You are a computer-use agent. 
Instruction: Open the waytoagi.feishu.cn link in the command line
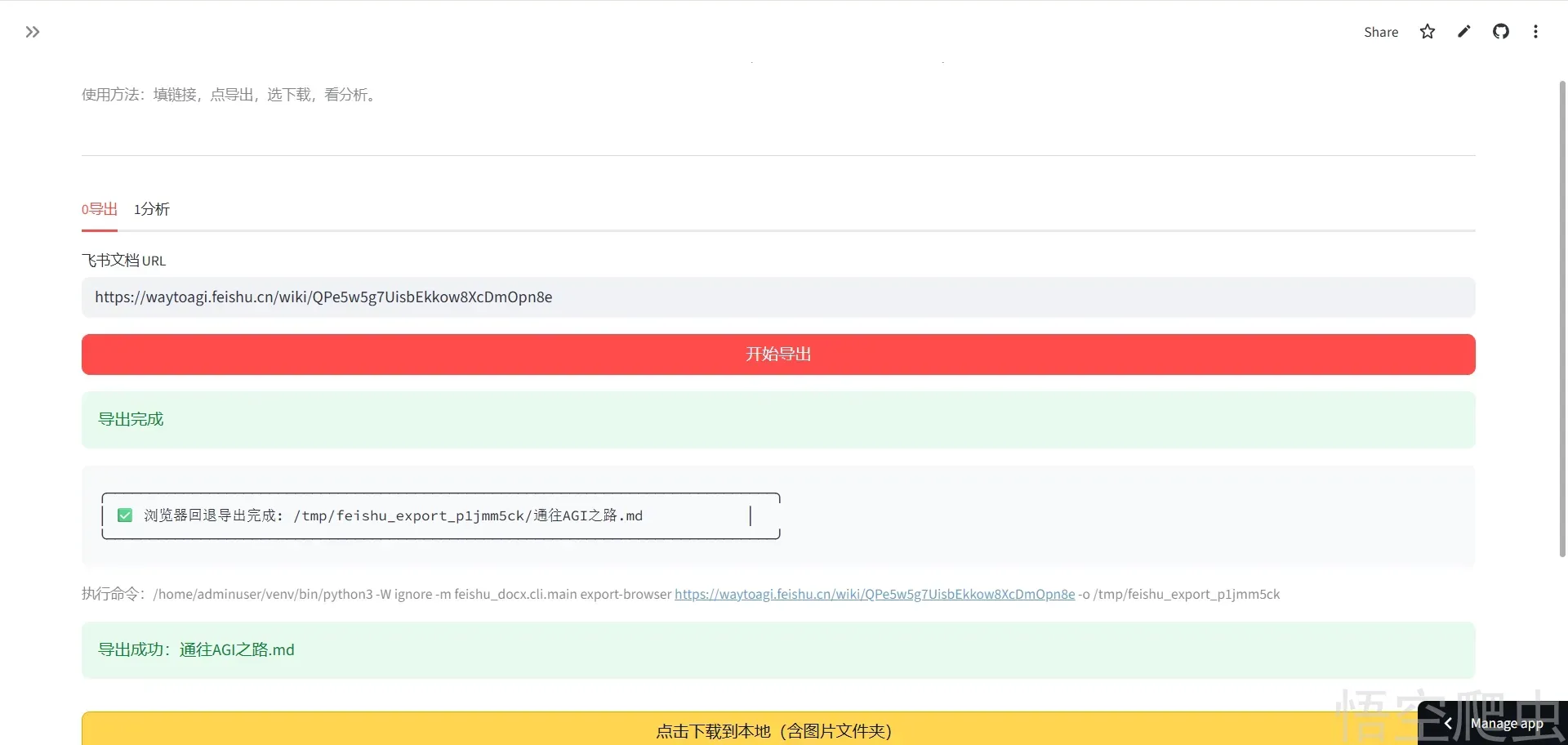point(874,595)
